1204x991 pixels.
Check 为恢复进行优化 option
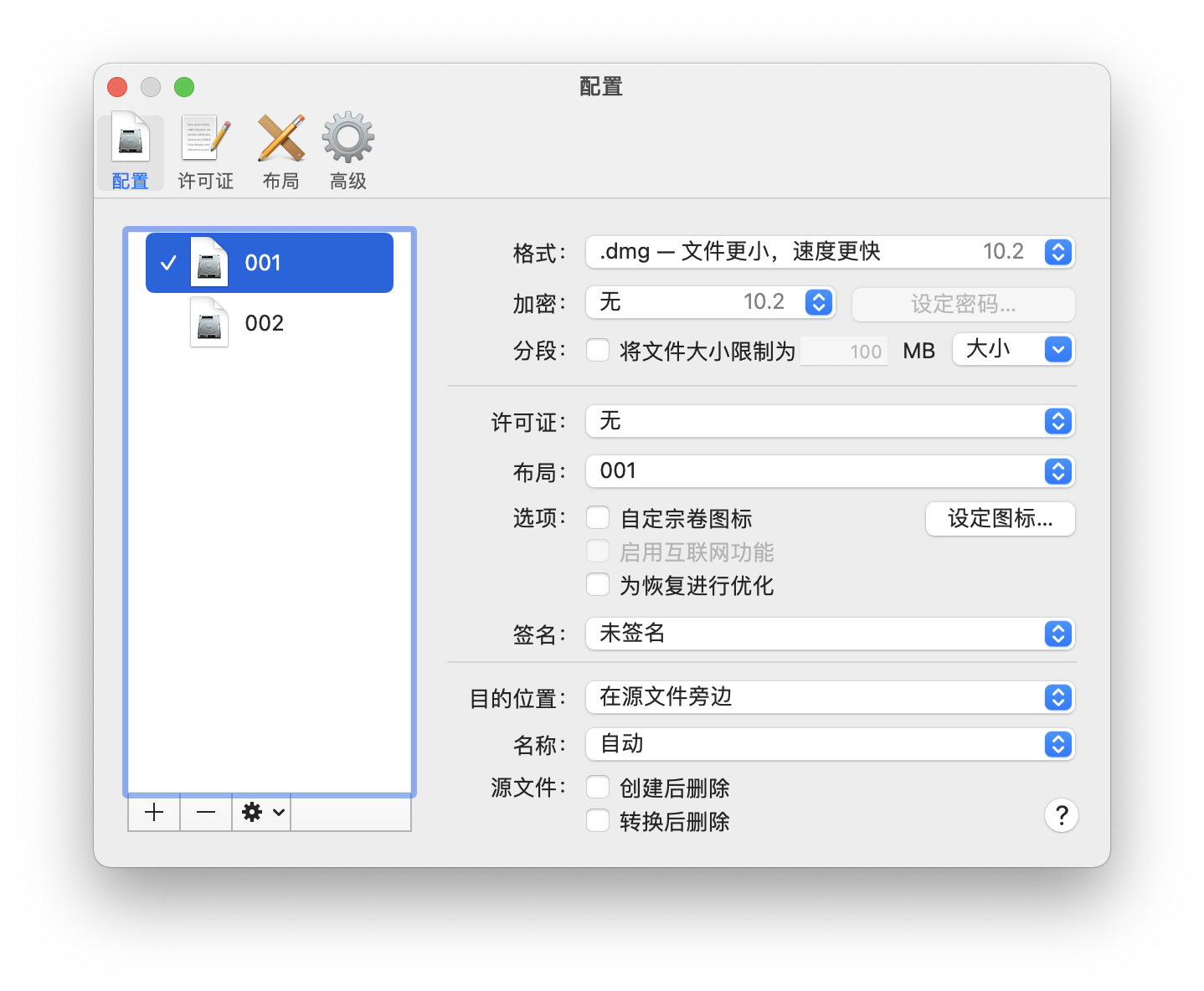(x=598, y=585)
